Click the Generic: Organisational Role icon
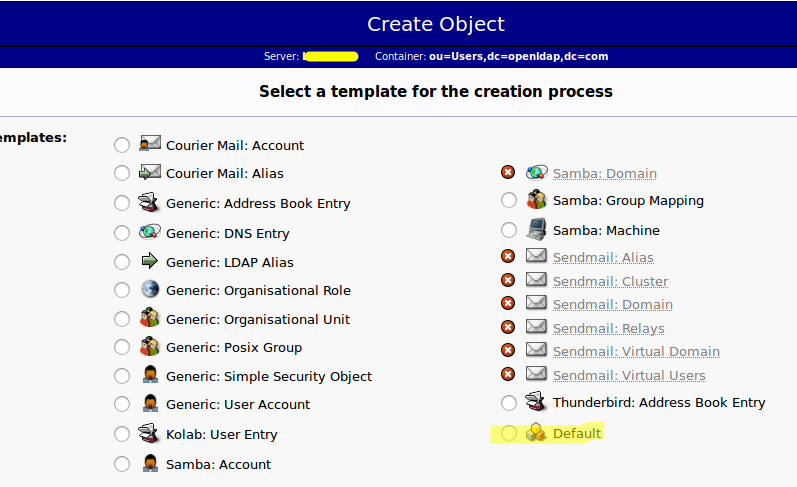The image size is (797, 487). [150, 290]
